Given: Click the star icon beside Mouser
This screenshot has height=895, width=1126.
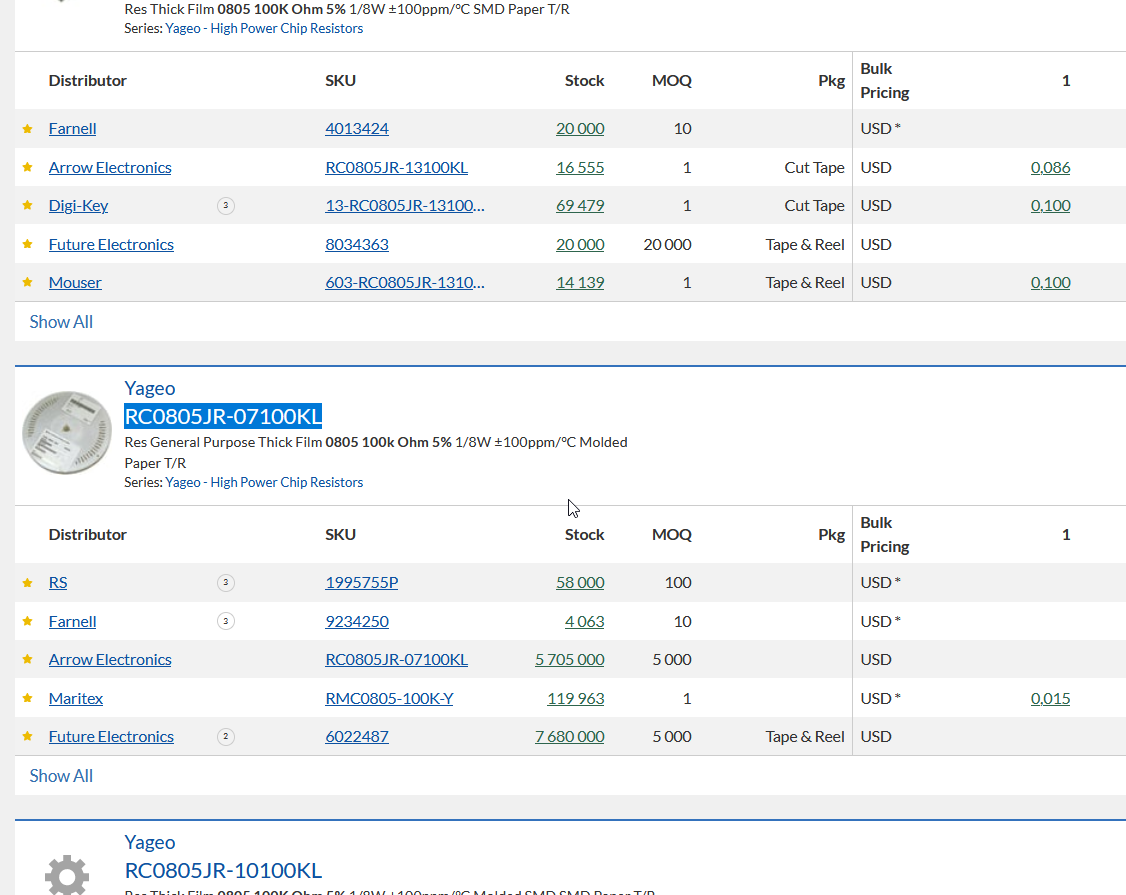Looking at the screenshot, I should (28, 283).
